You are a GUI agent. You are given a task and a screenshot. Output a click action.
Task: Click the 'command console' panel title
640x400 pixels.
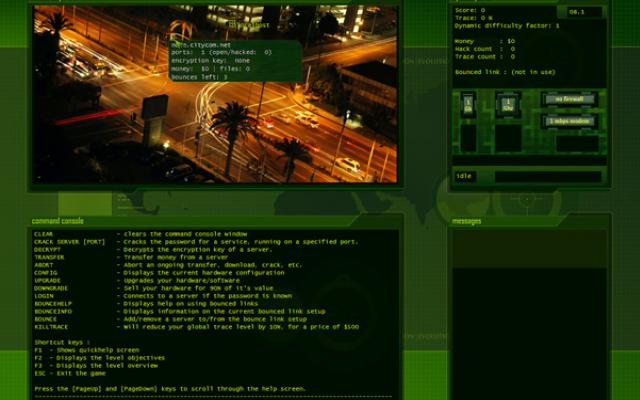pos(58,221)
